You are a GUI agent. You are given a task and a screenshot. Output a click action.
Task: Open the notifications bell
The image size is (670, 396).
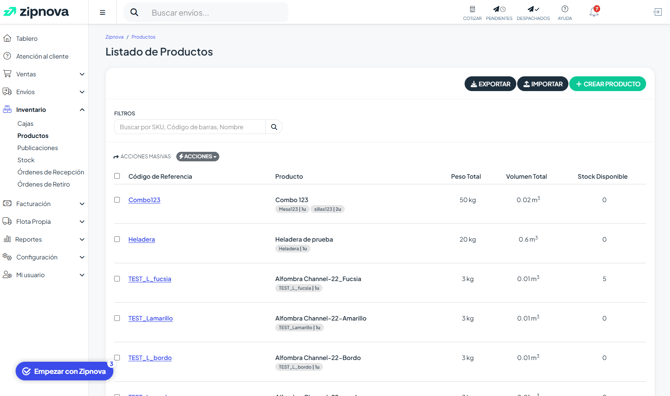click(594, 12)
